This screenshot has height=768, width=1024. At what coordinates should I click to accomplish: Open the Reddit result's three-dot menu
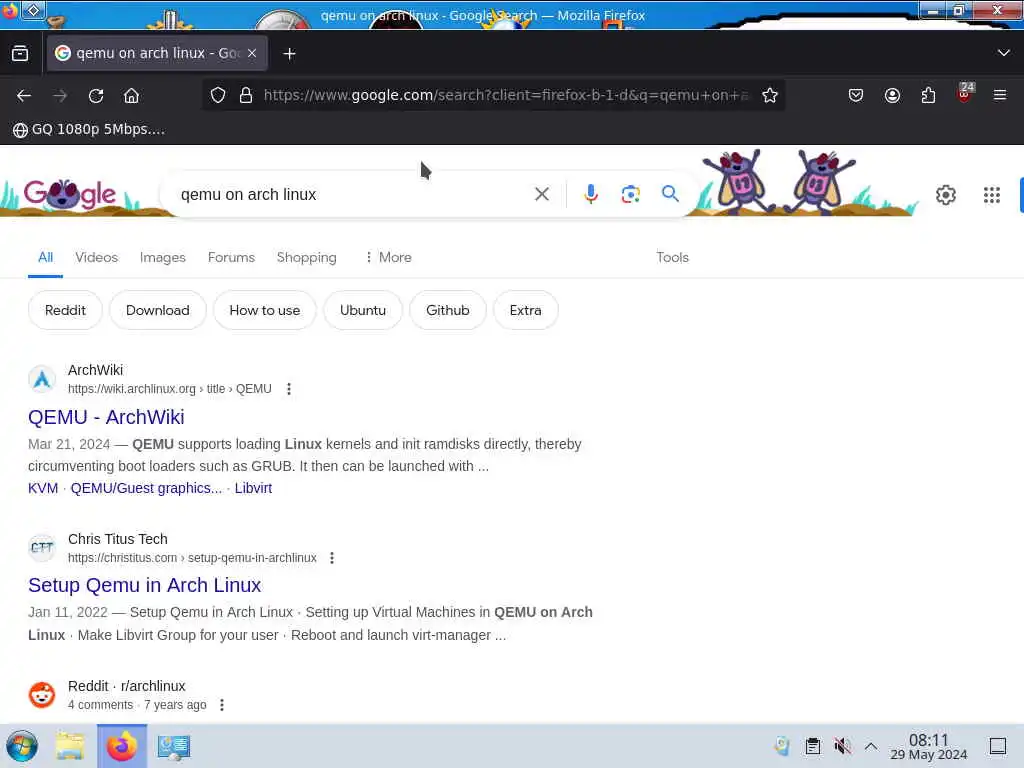[x=222, y=705]
